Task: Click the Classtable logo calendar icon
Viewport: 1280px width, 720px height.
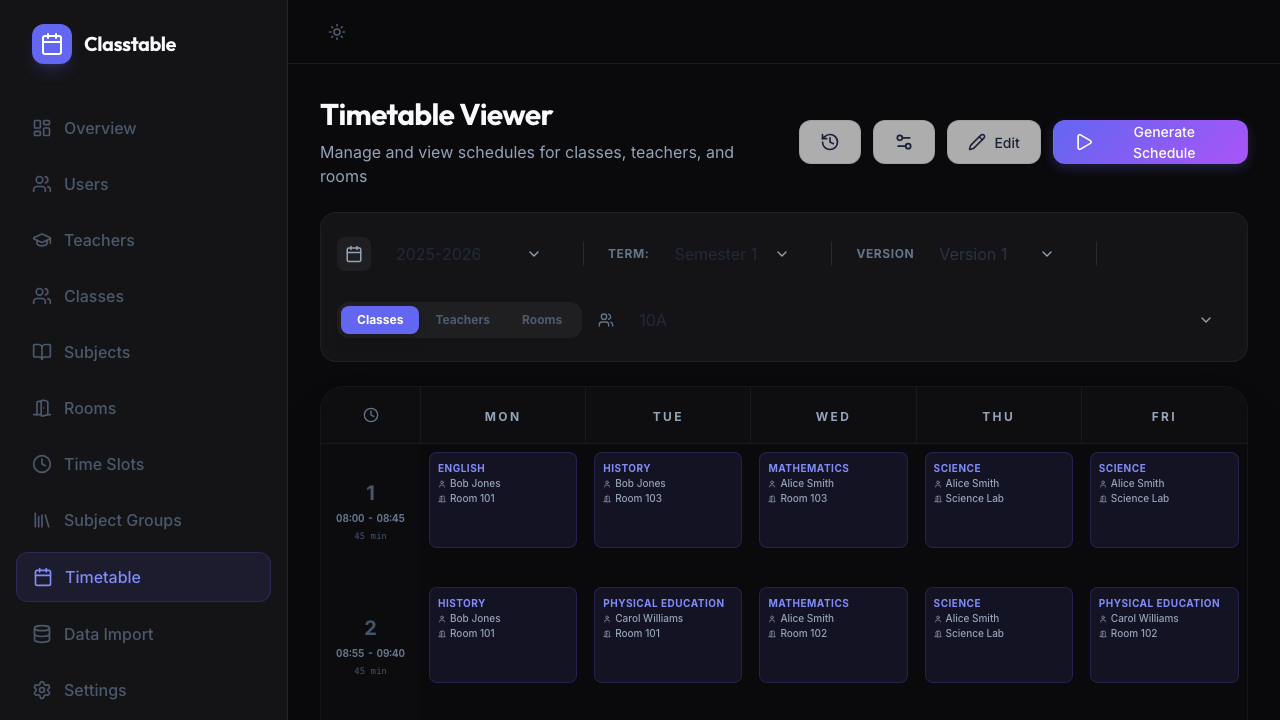Action: click(51, 44)
